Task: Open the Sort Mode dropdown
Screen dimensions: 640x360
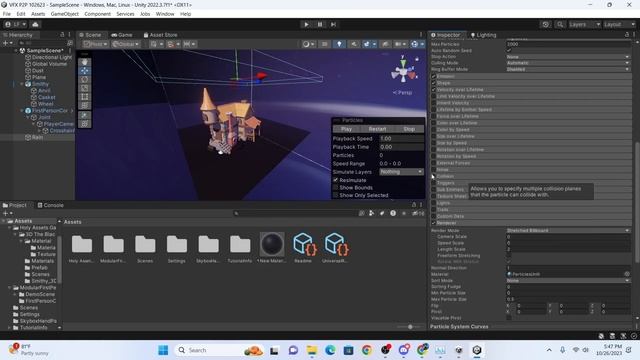Action: (x=568, y=280)
